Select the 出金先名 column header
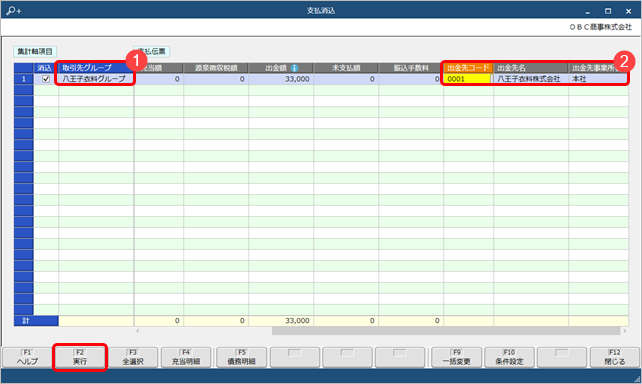 pyautogui.click(x=531, y=68)
